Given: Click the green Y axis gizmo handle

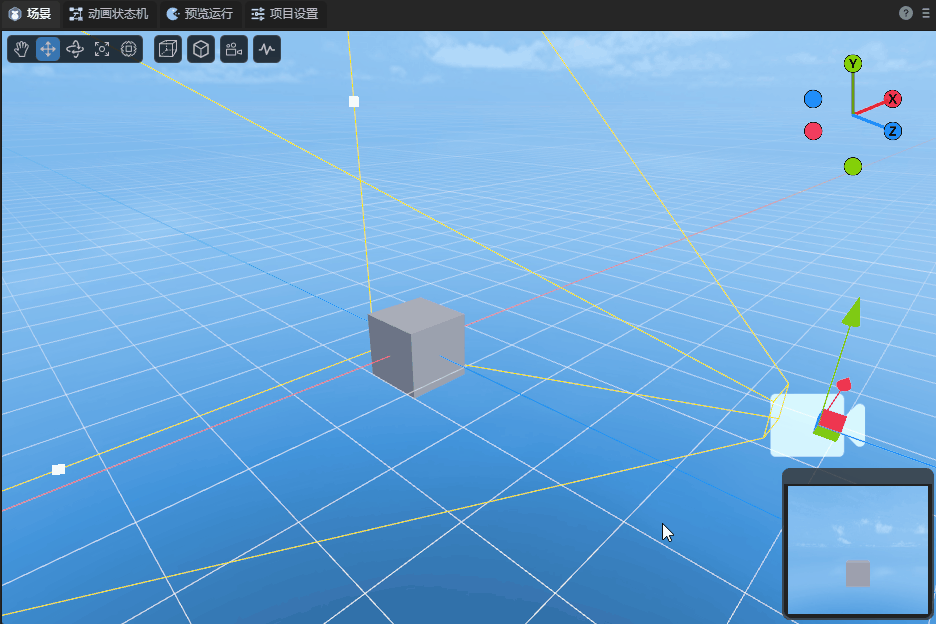Looking at the screenshot, I should tap(853, 64).
